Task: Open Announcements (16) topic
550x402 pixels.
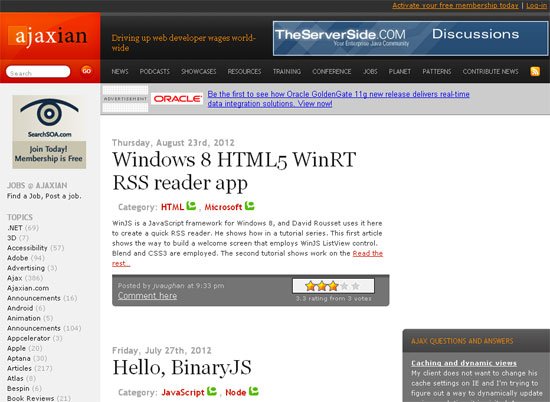Action: (34, 298)
